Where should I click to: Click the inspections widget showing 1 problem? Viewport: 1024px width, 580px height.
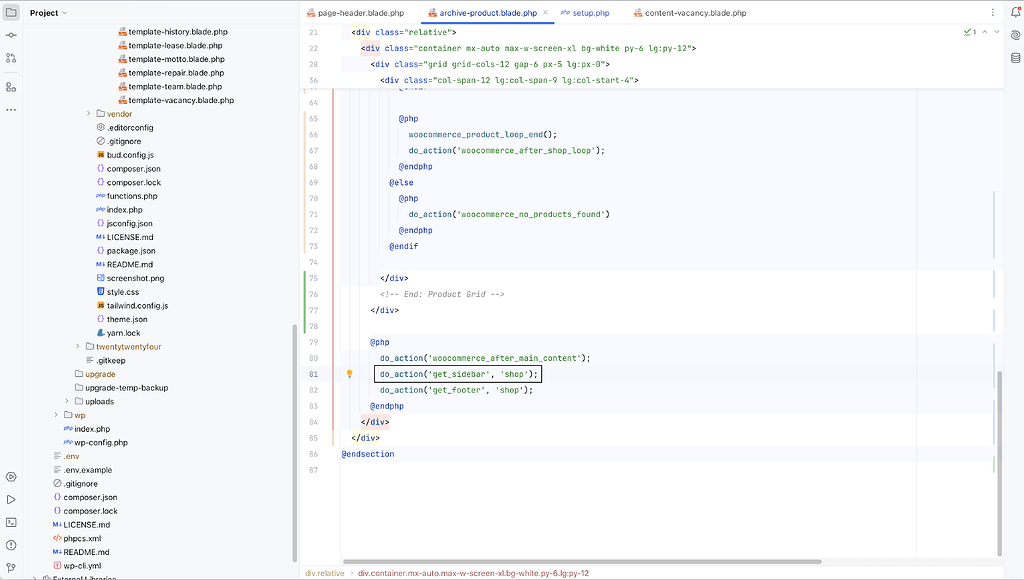click(969, 31)
